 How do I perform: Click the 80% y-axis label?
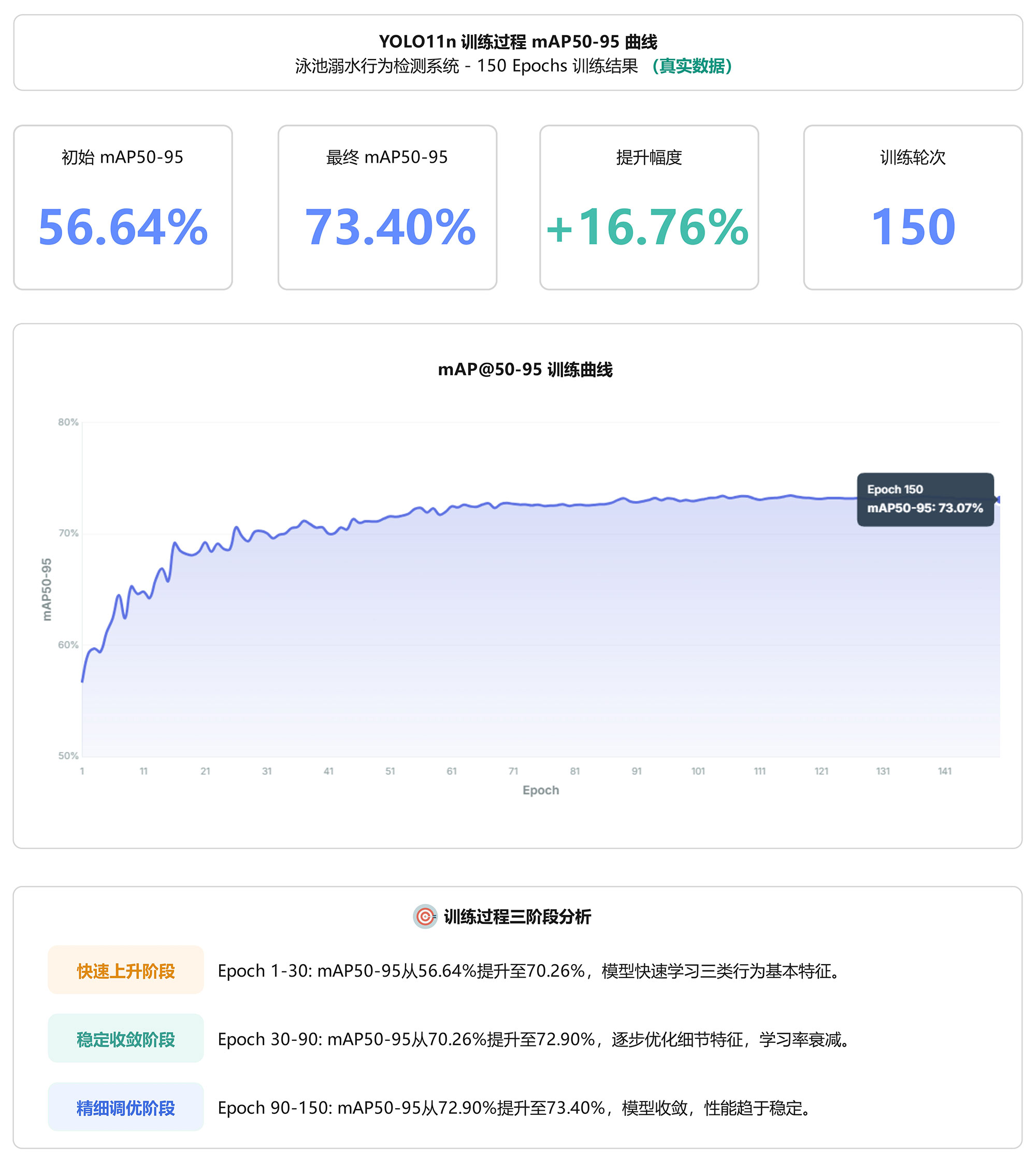[68, 422]
